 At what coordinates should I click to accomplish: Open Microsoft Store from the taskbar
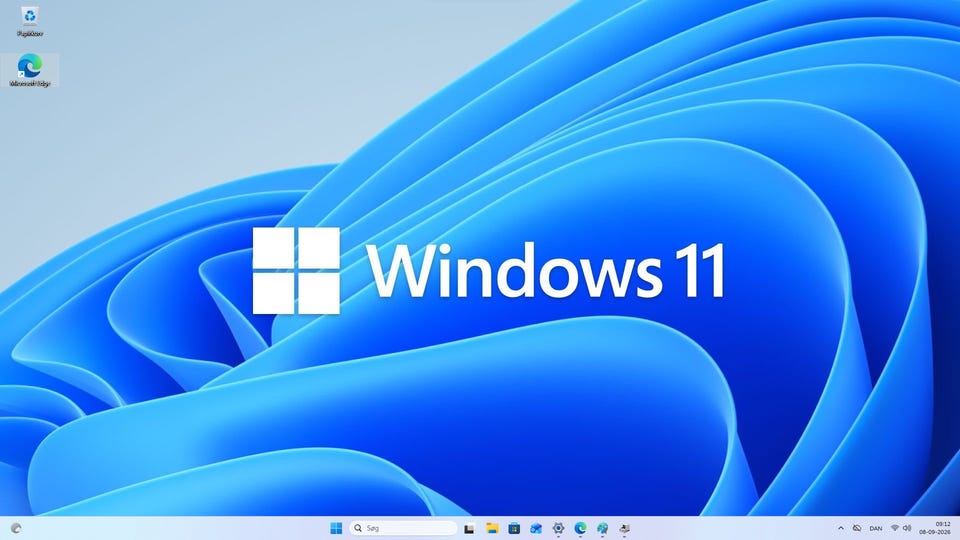point(514,528)
